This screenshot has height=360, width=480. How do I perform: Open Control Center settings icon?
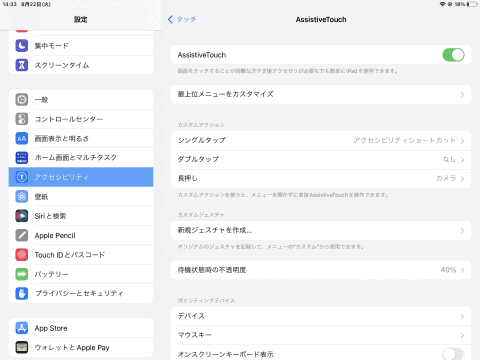22,119
